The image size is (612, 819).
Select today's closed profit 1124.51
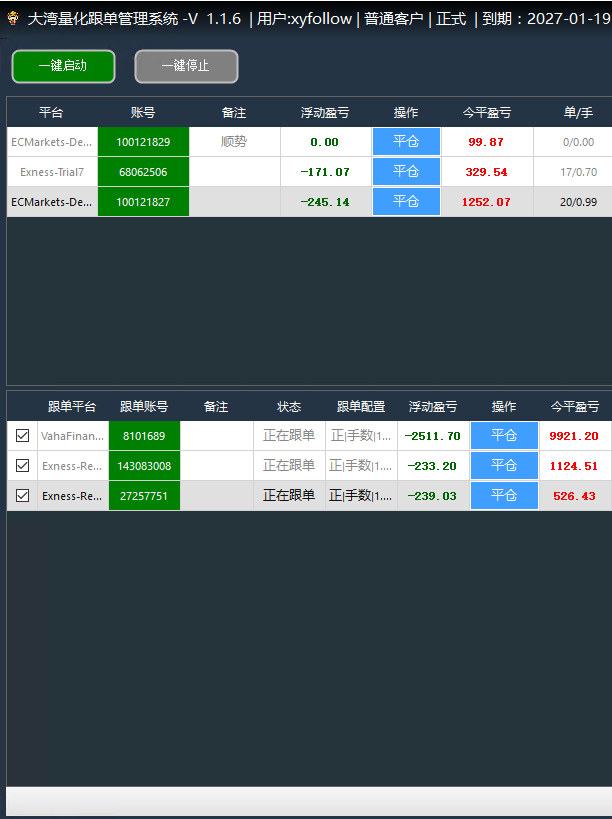click(x=574, y=466)
